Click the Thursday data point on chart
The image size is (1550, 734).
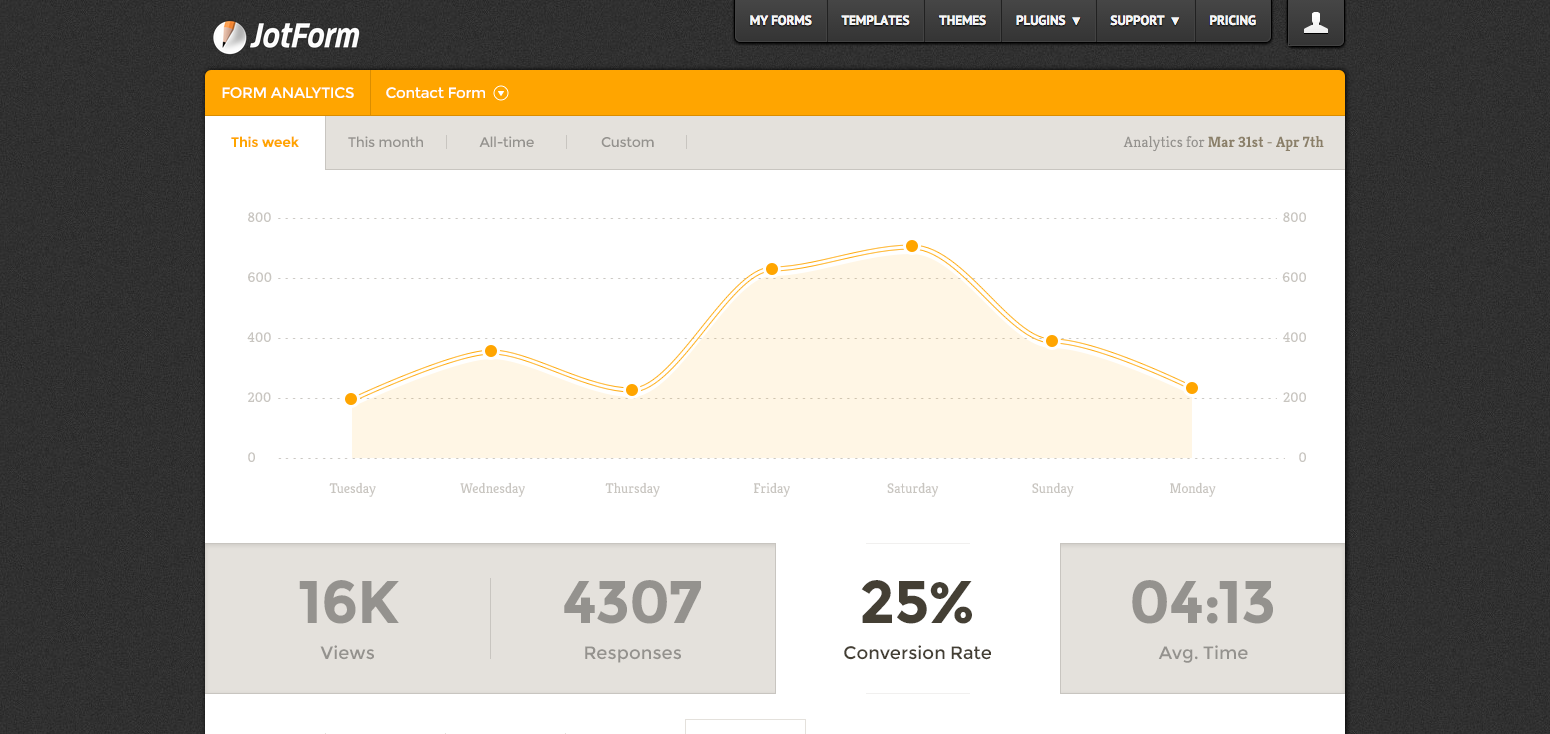(x=632, y=390)
